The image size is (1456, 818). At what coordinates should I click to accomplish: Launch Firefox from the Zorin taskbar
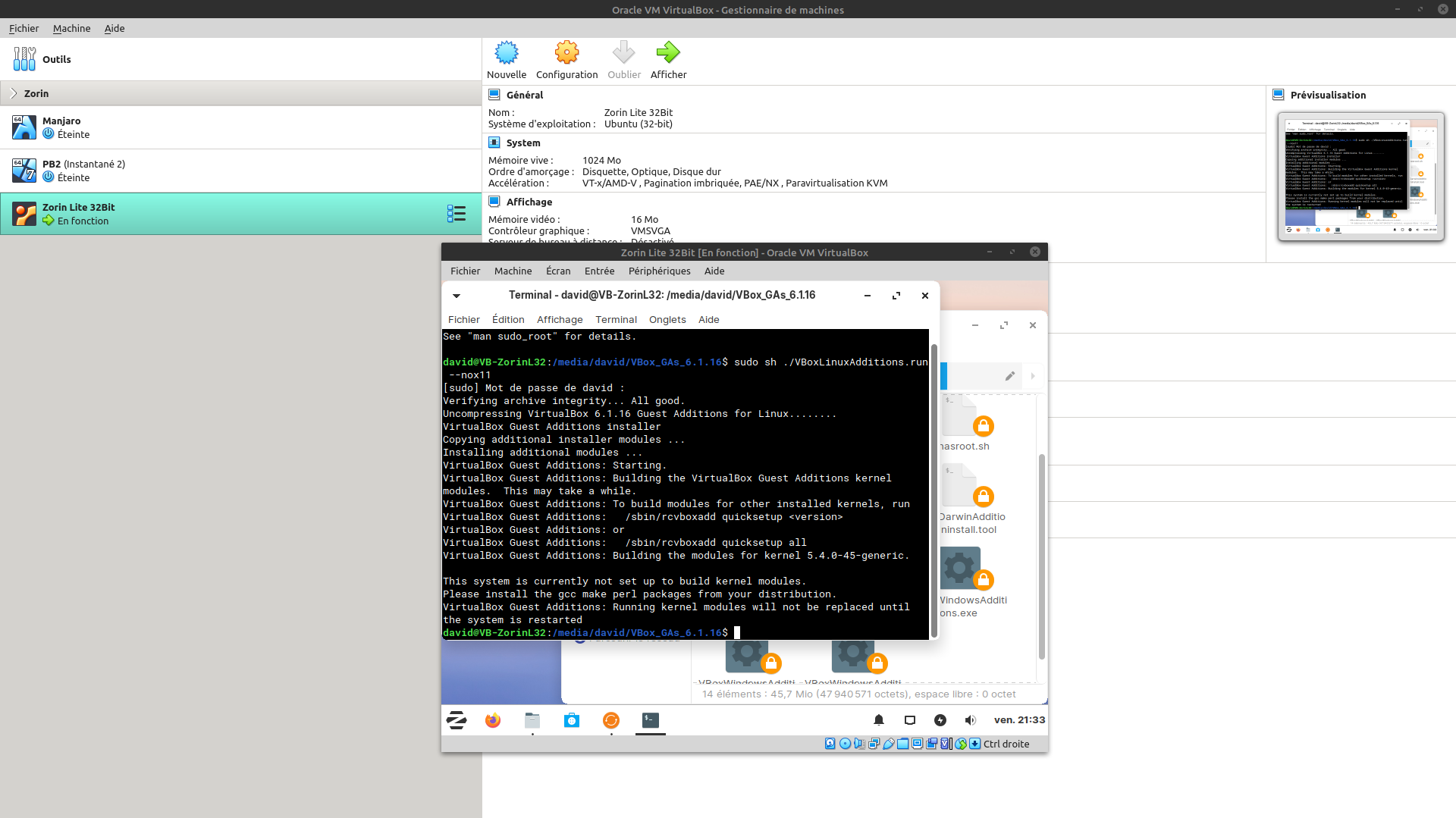tap(493, 720)
